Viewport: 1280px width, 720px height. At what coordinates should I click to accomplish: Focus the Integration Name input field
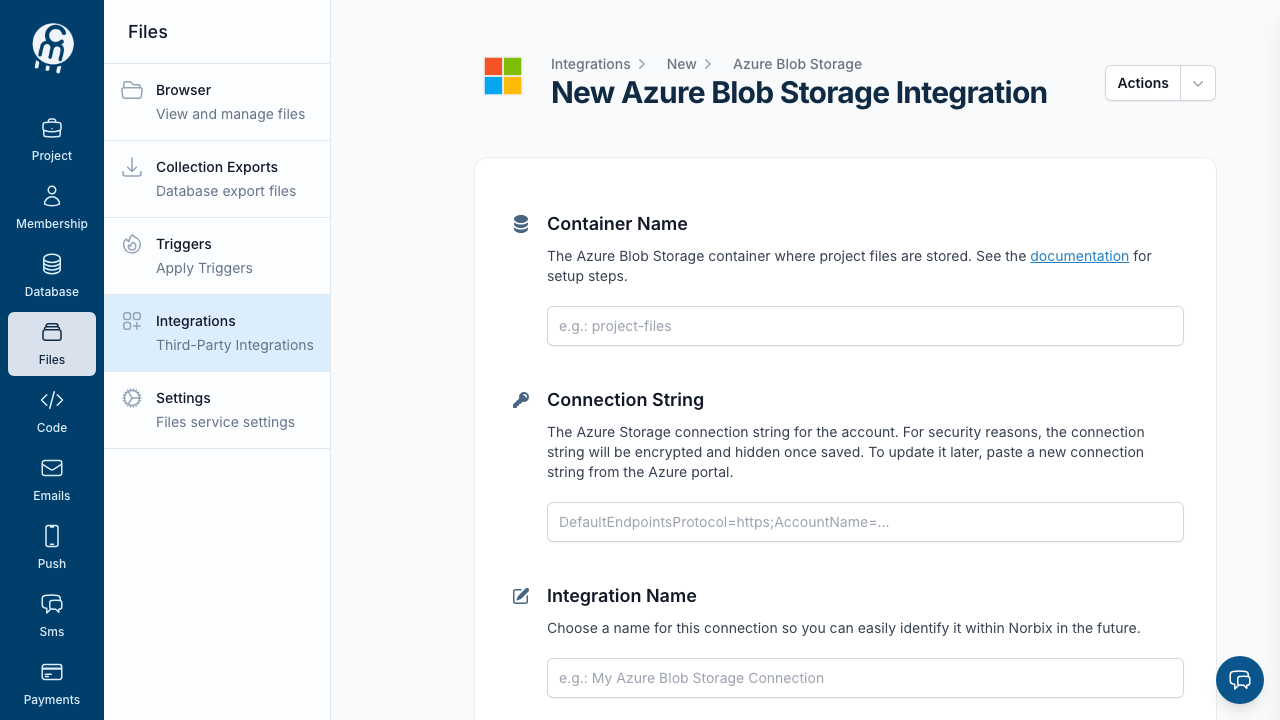pyautogui.click(x=865, y=678)
